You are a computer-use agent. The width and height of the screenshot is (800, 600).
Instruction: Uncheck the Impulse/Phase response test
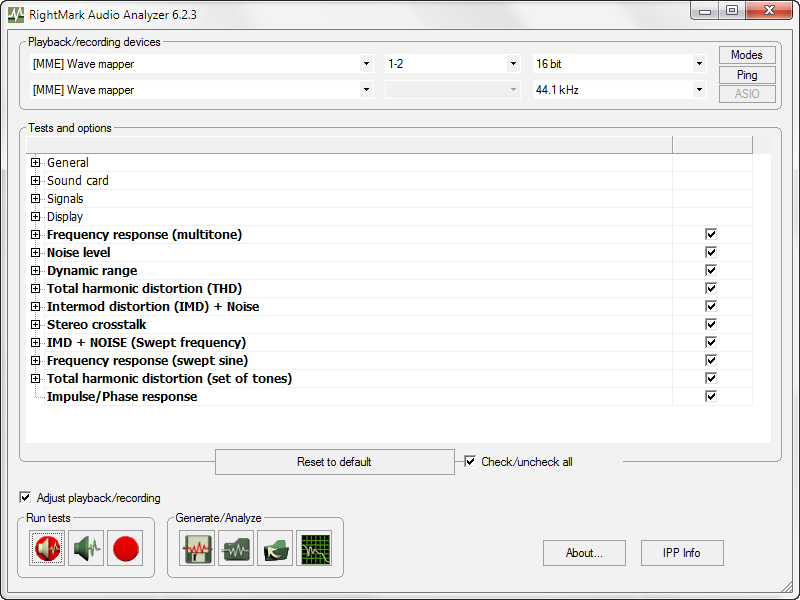click(711, 396)
